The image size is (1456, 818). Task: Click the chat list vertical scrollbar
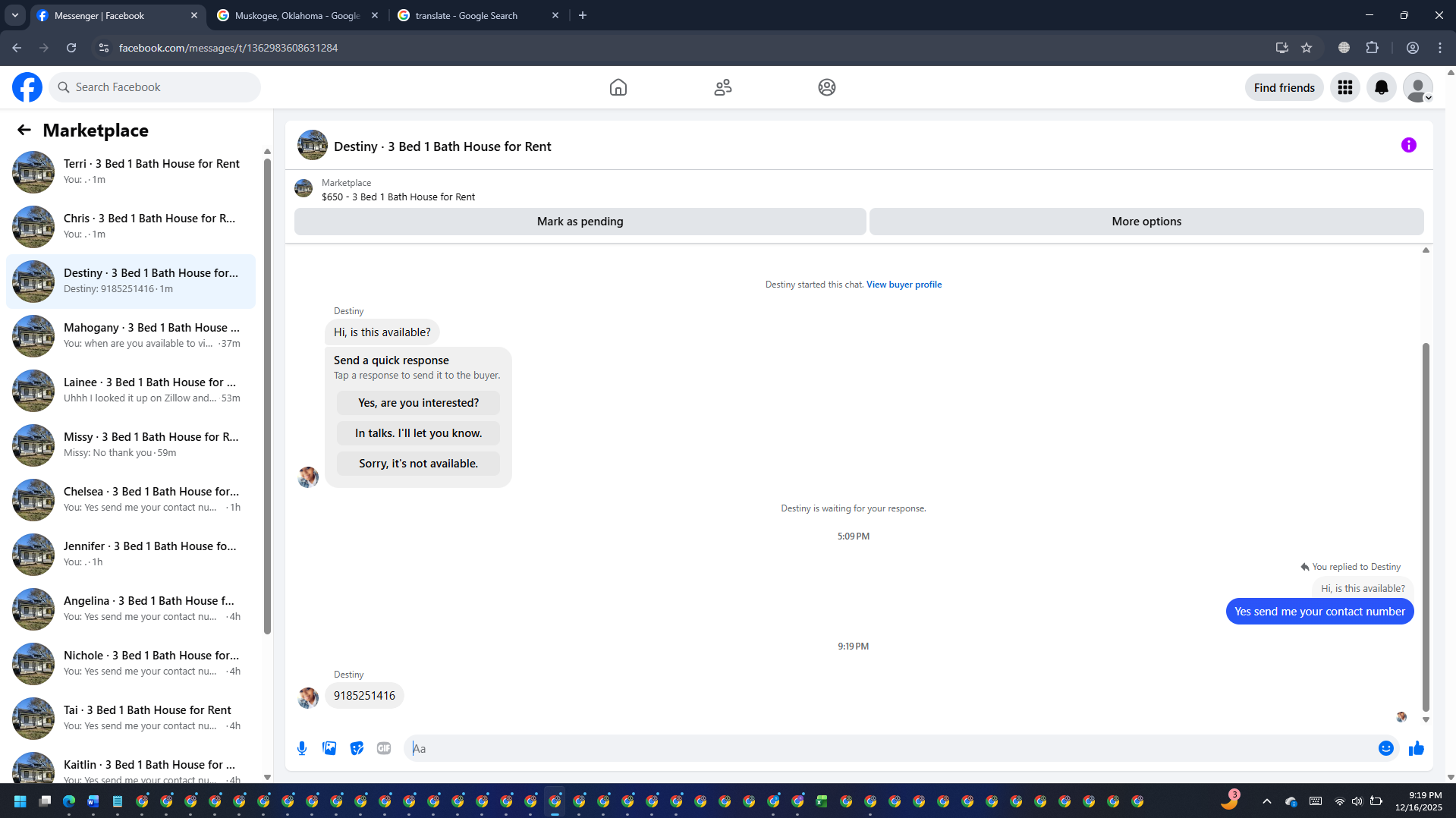267,395
